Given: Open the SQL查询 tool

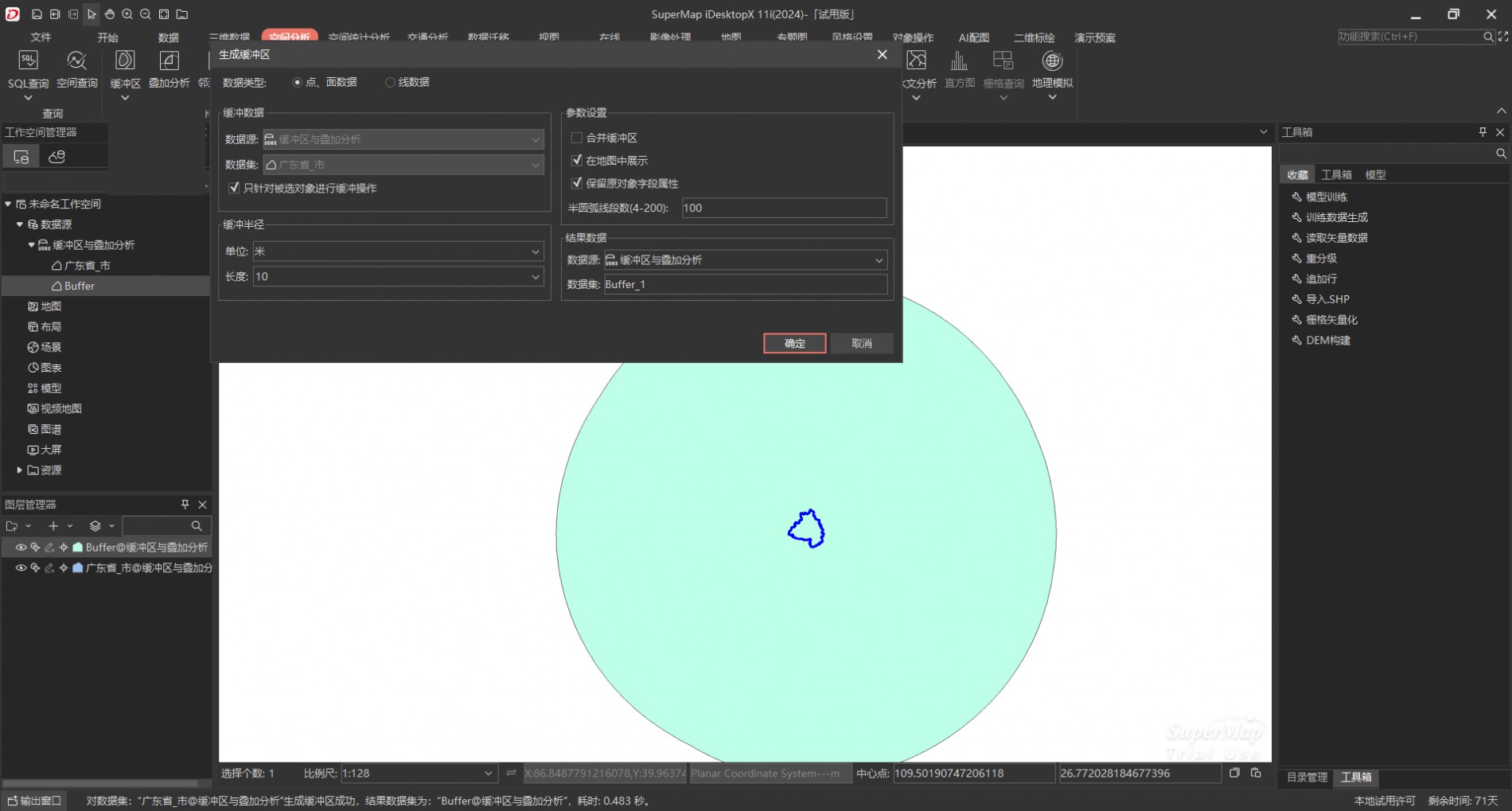Looking at the screenshot, I should (x=28, y=70).
